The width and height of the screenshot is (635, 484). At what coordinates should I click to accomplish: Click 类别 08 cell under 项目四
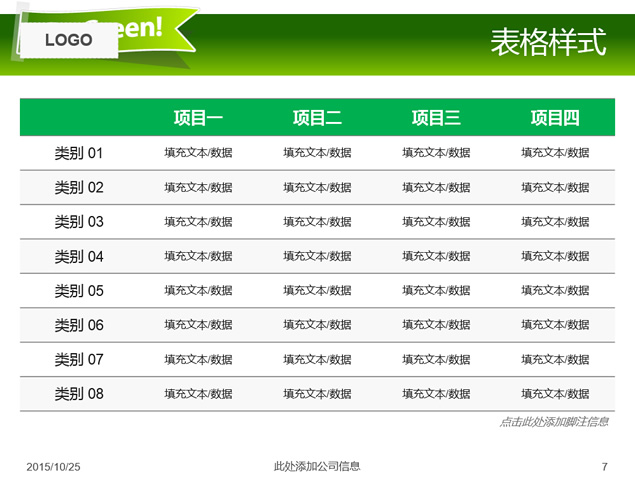coord(555,394)
